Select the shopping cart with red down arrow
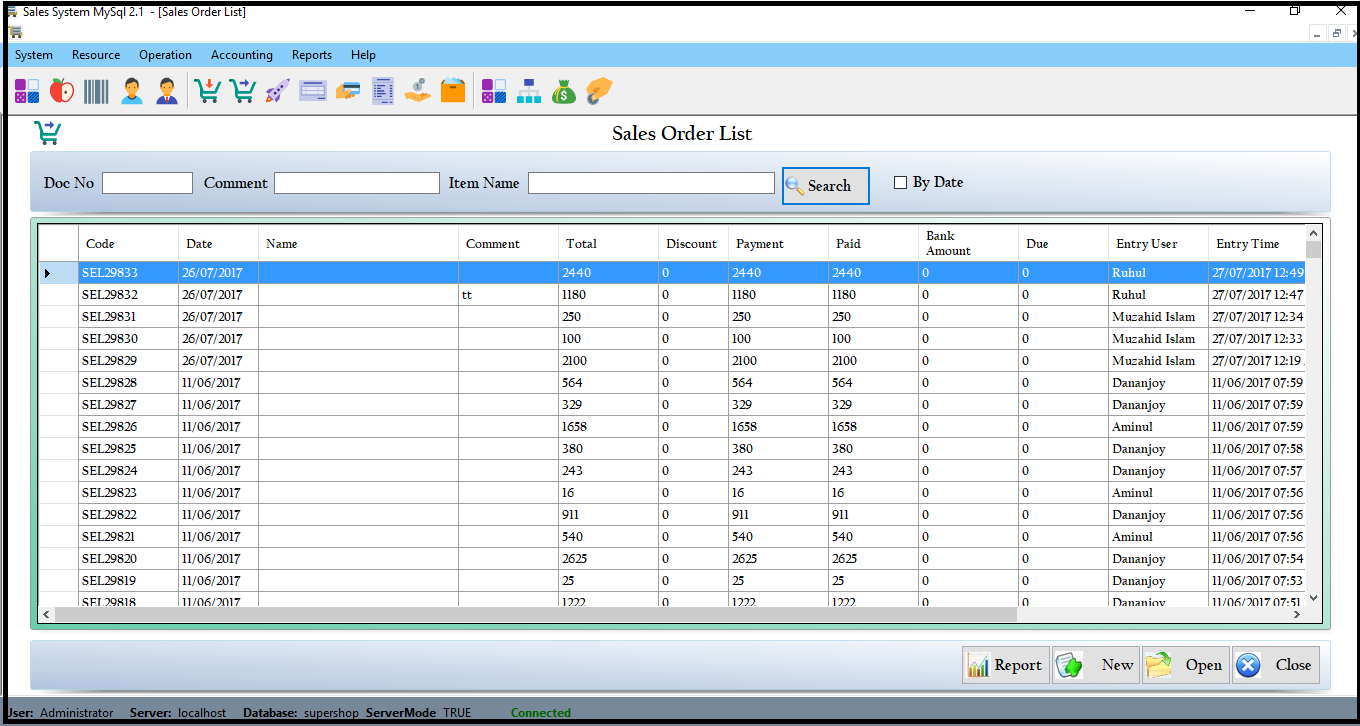Viewport: 1360px width, 726px height. pyautogui.click(x=207, y=91)
